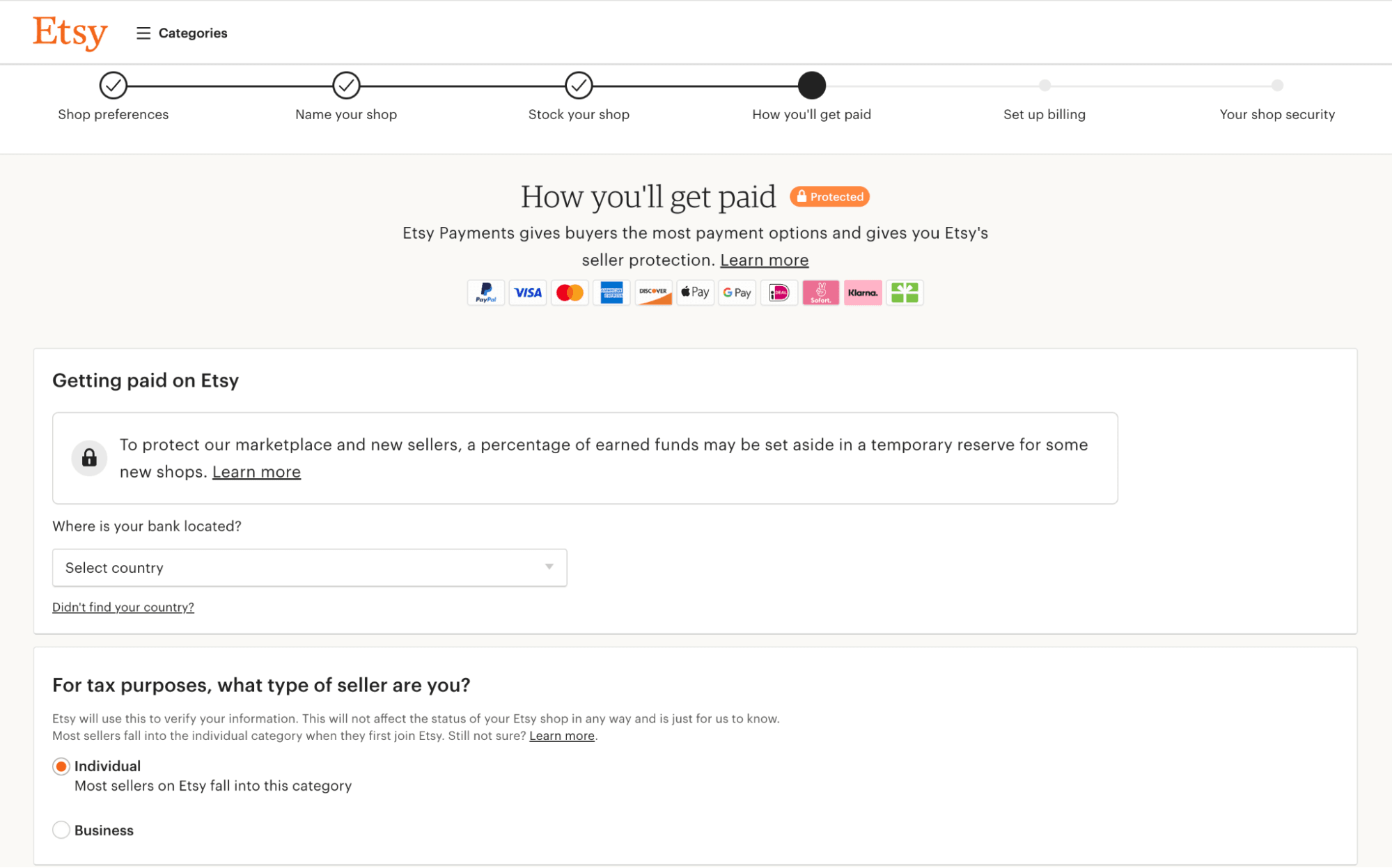Select the Business seller radio button

click(61, 830)
